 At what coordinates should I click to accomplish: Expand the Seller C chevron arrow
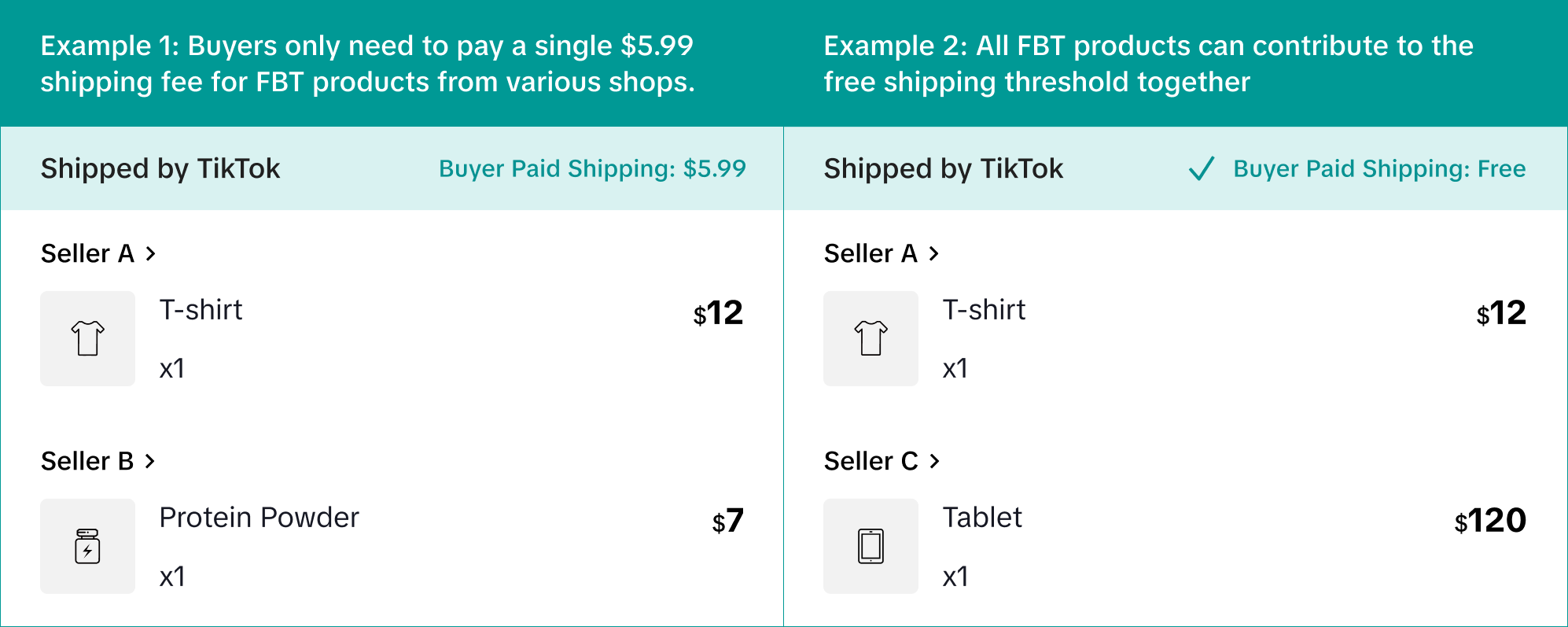[935, 461]
